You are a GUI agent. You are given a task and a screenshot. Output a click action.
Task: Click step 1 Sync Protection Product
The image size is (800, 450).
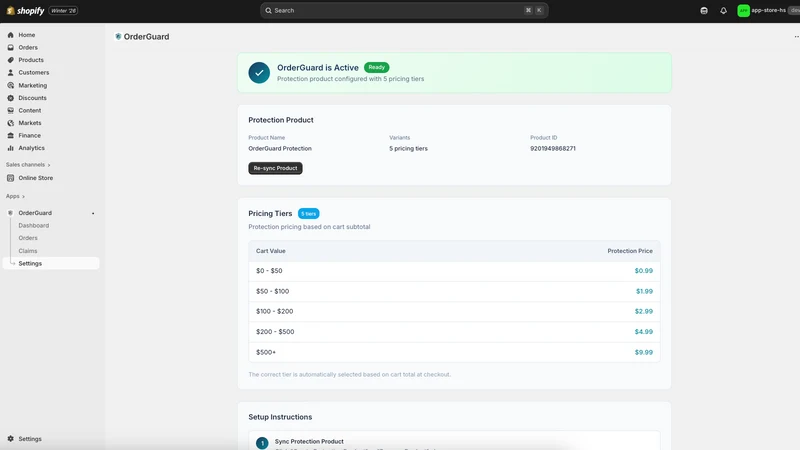point(309,441)
